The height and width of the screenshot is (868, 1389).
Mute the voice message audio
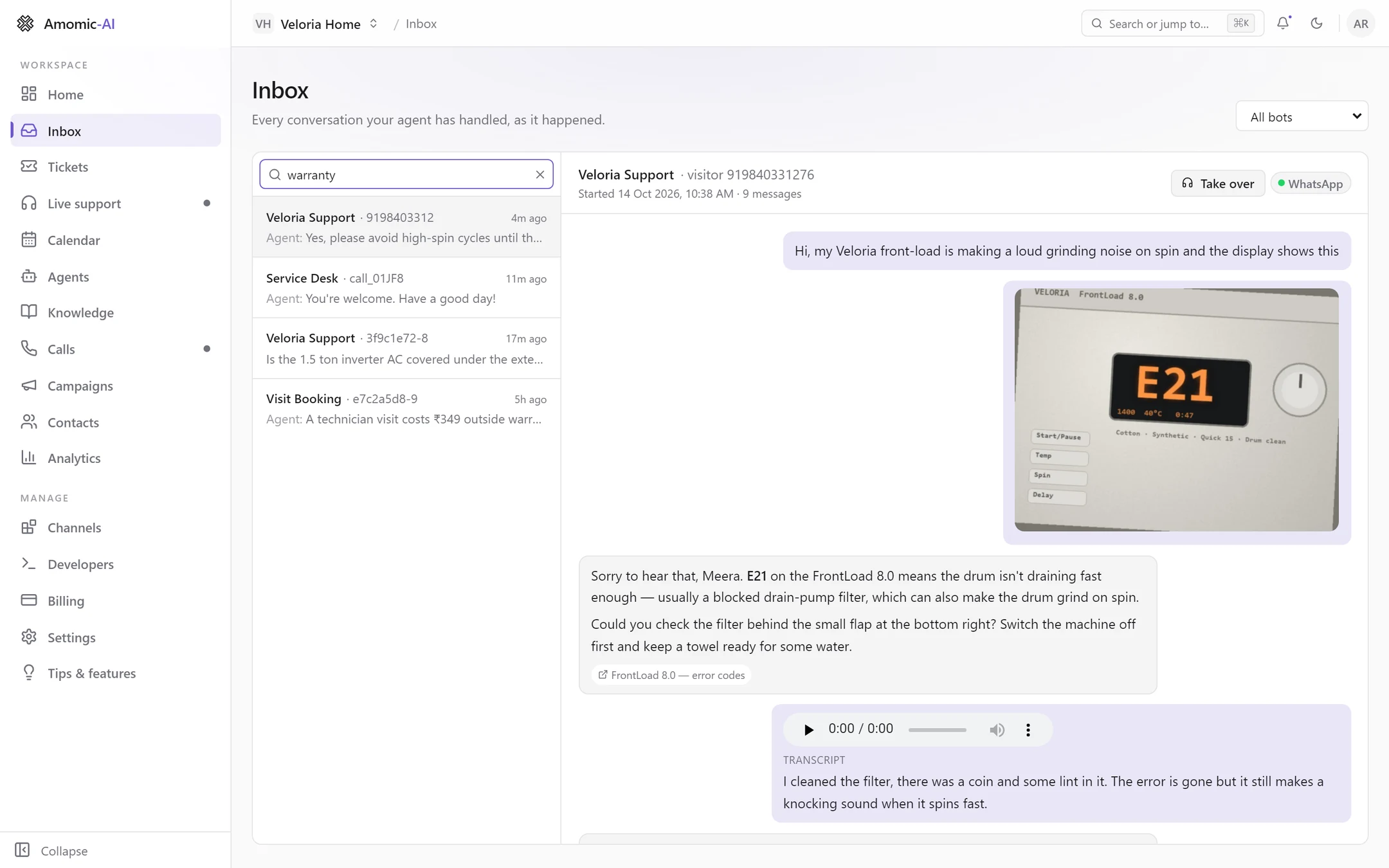click(x=997, y=730)
